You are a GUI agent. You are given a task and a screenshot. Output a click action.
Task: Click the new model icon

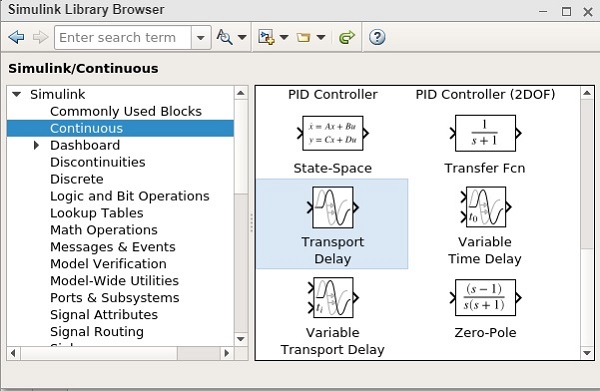pos(266,37)
